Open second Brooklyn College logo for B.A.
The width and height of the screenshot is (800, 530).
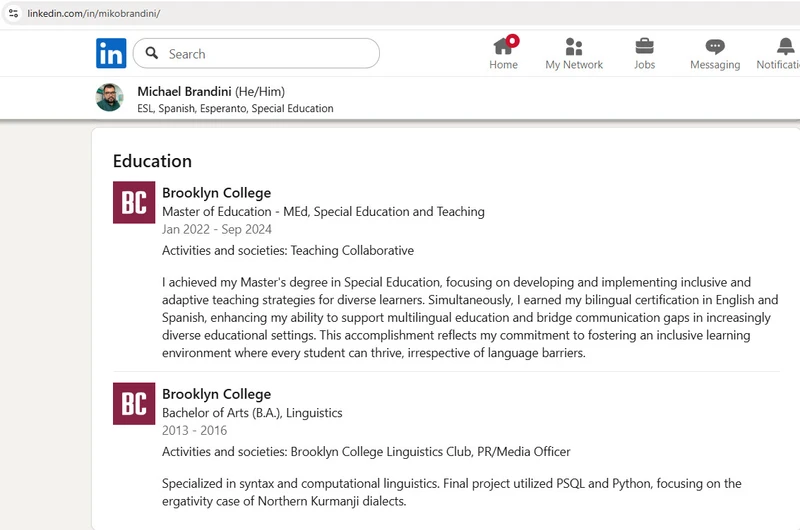tap(134, 403)
